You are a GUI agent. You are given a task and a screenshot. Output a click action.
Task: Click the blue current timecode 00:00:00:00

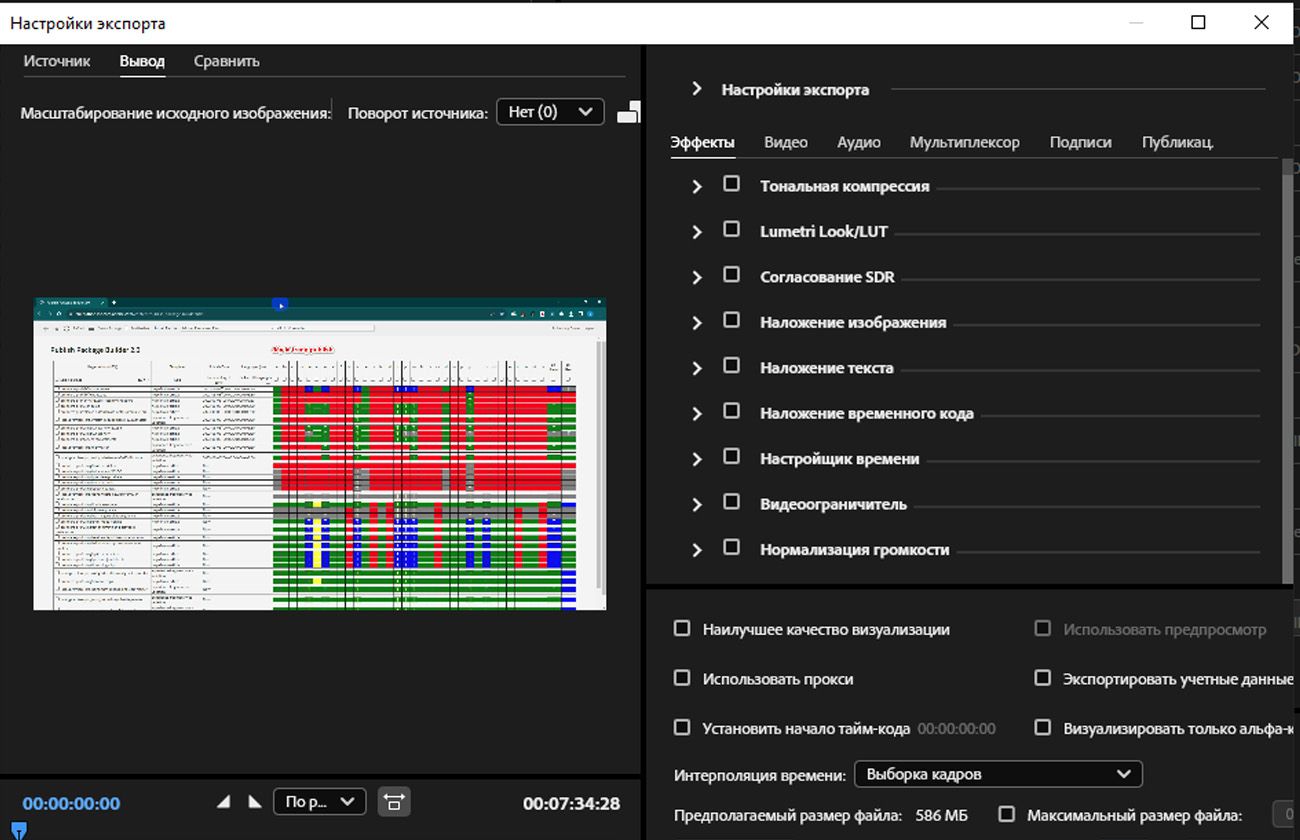(x=71, y=803)
